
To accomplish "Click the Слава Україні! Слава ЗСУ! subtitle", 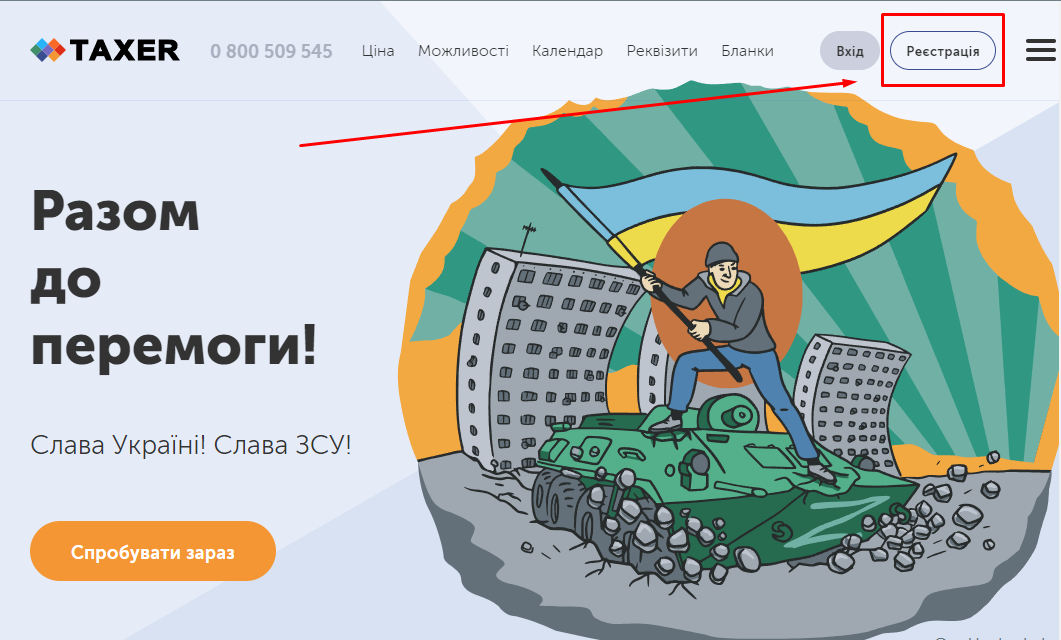I will coord(191,445).
